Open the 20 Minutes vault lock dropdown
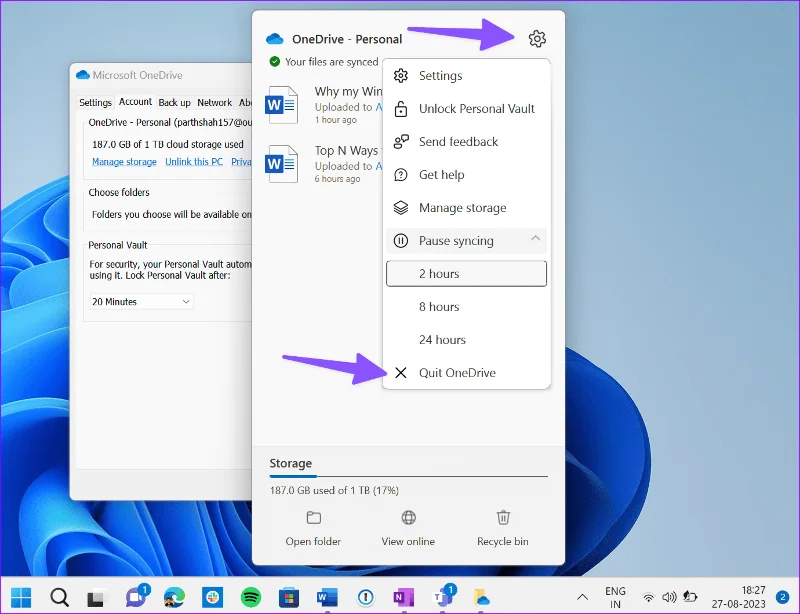 [x=141, y=302]
